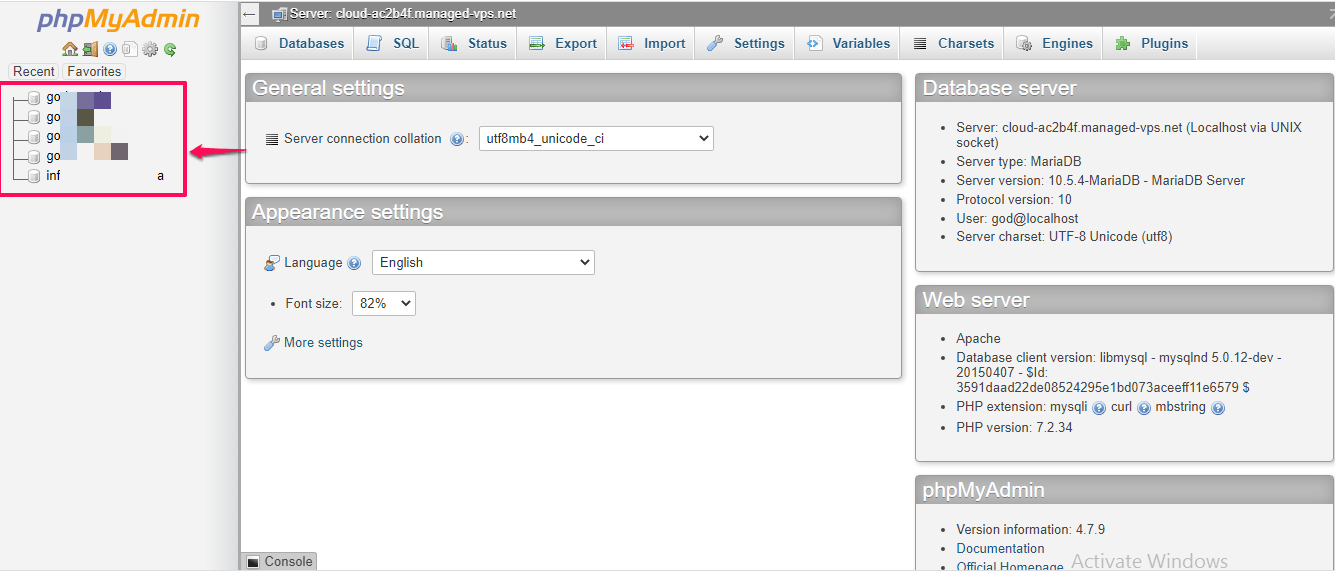Click the help icon beside Language

pyautogui.click(x=353, y=263)
